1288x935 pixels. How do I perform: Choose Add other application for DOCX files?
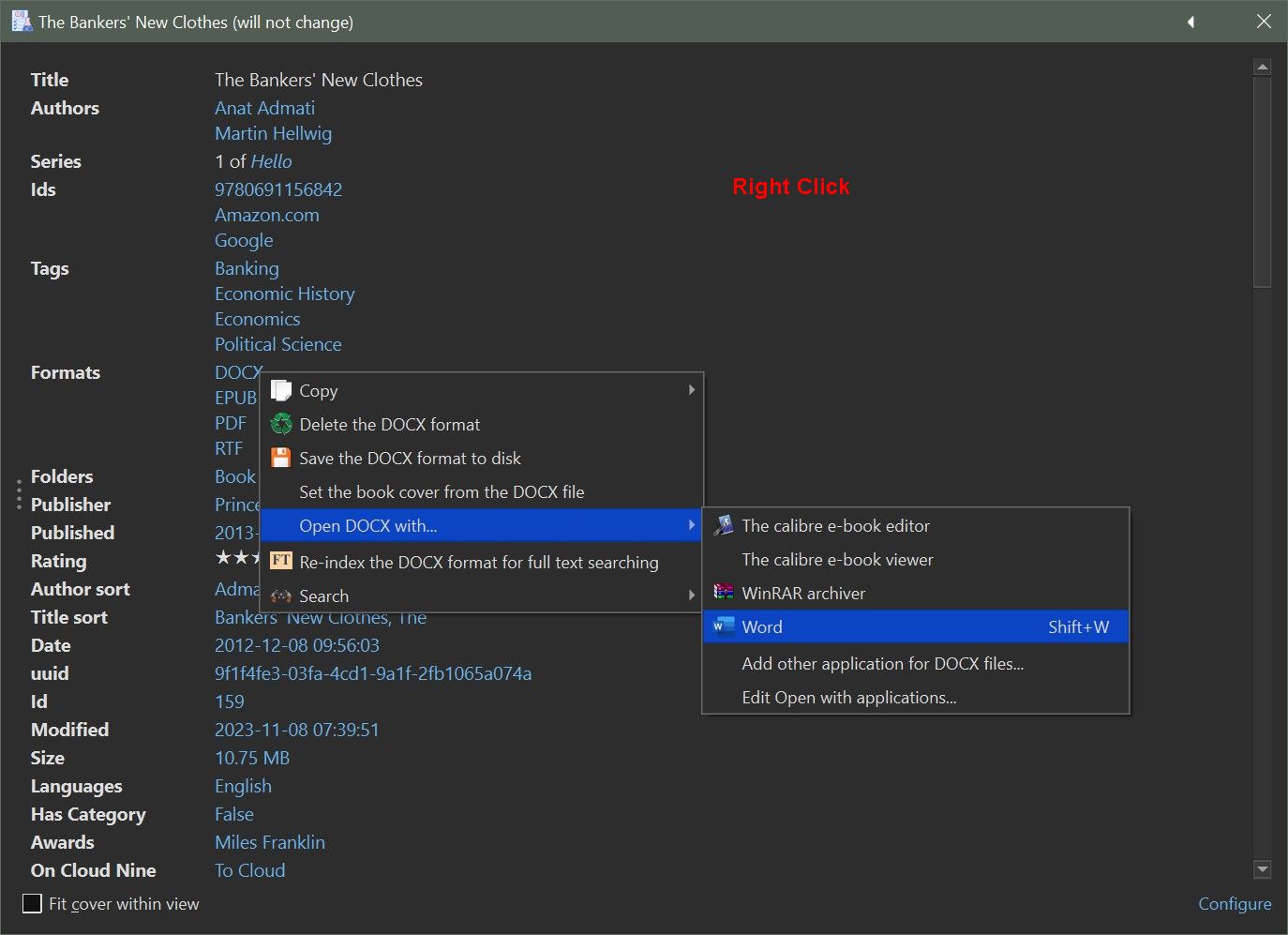(882, 663)
